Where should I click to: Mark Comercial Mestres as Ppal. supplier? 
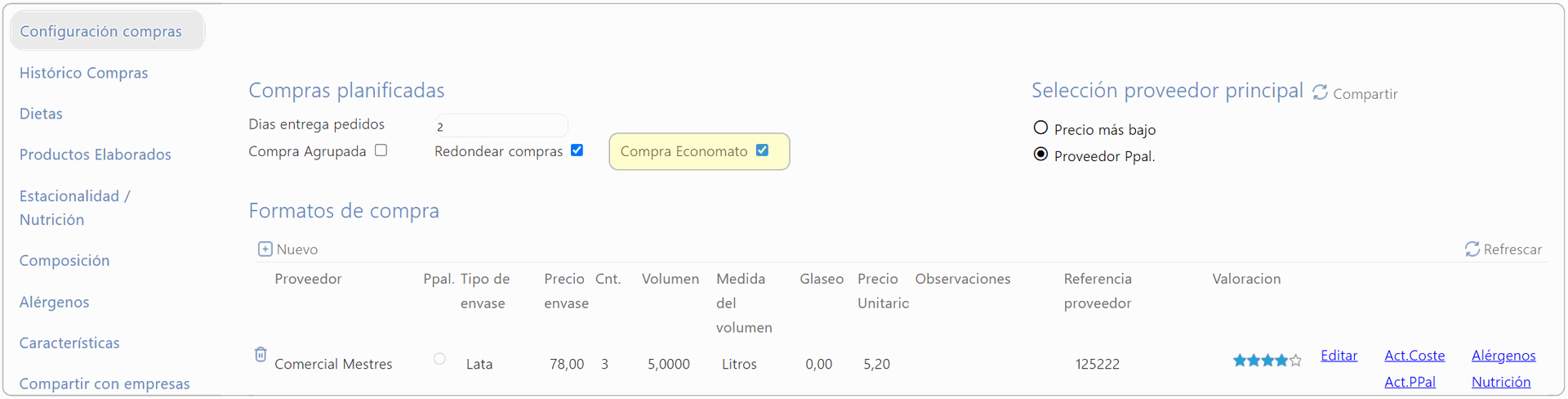click(439, 358)
